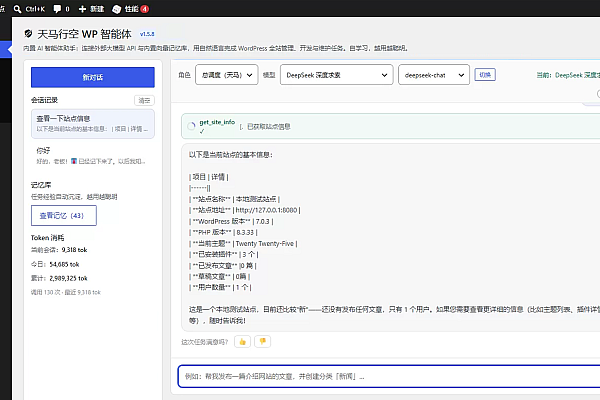Click the Token 消耗 heading
Image resolution: width=600 pixels, height=400 pixels.
(47, 238)
